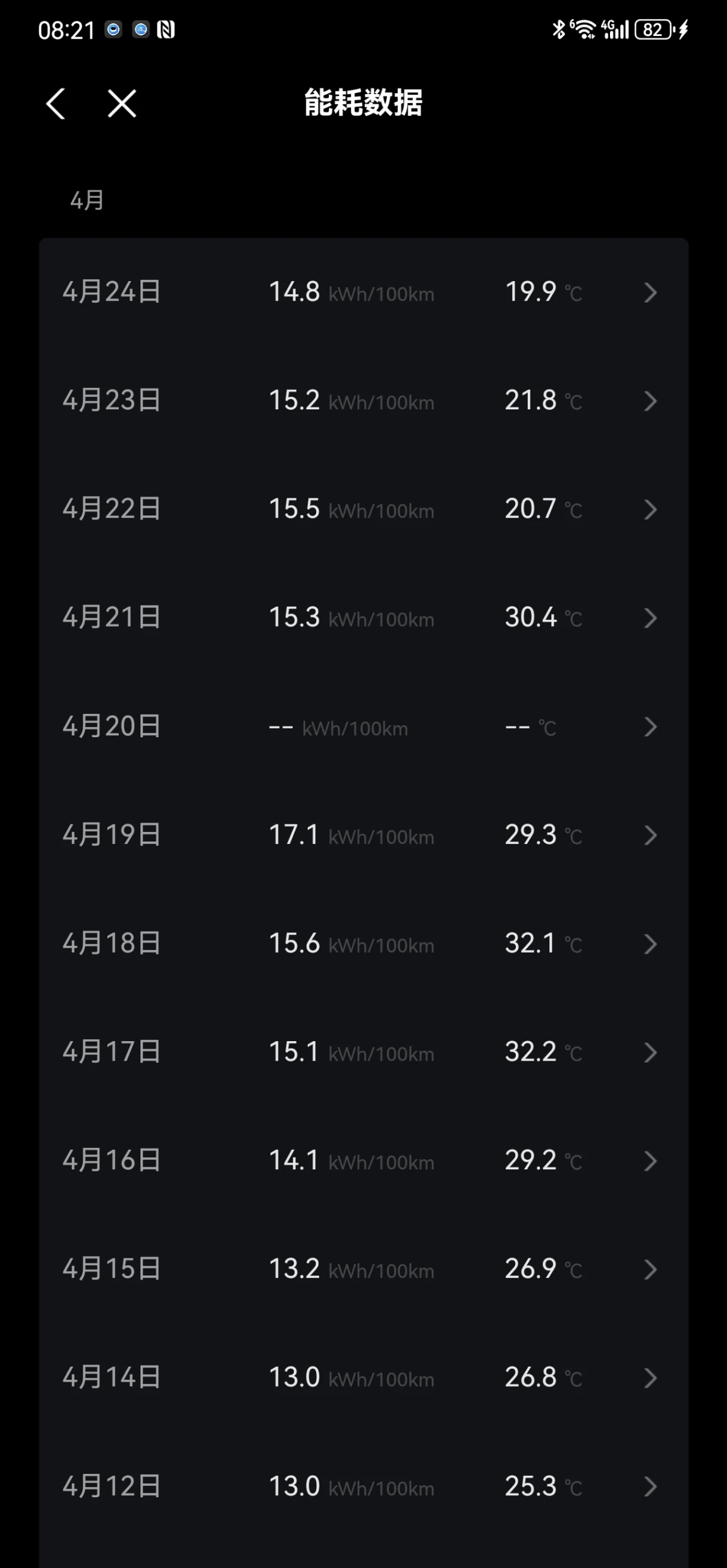This screenshot has width=727, height=1568.
Task: Expand the chevron for 4月24日 entry
Action: click(x=650, y=292)
